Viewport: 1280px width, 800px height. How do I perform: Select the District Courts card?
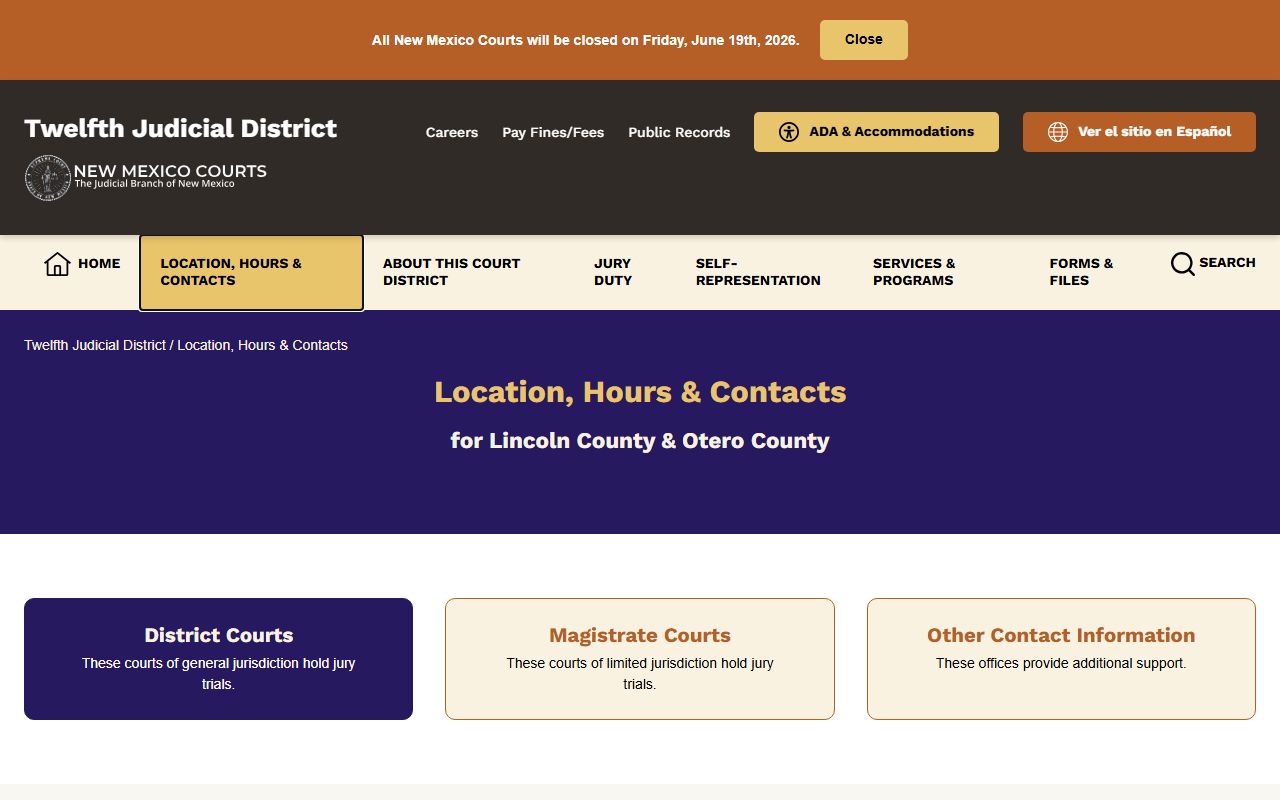pos(218,659)
